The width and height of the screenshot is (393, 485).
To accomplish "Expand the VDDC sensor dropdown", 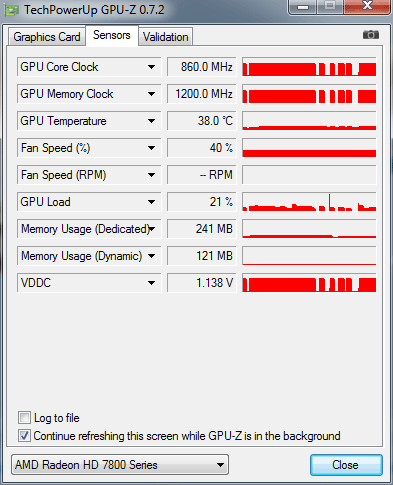I will pos(151,283).
